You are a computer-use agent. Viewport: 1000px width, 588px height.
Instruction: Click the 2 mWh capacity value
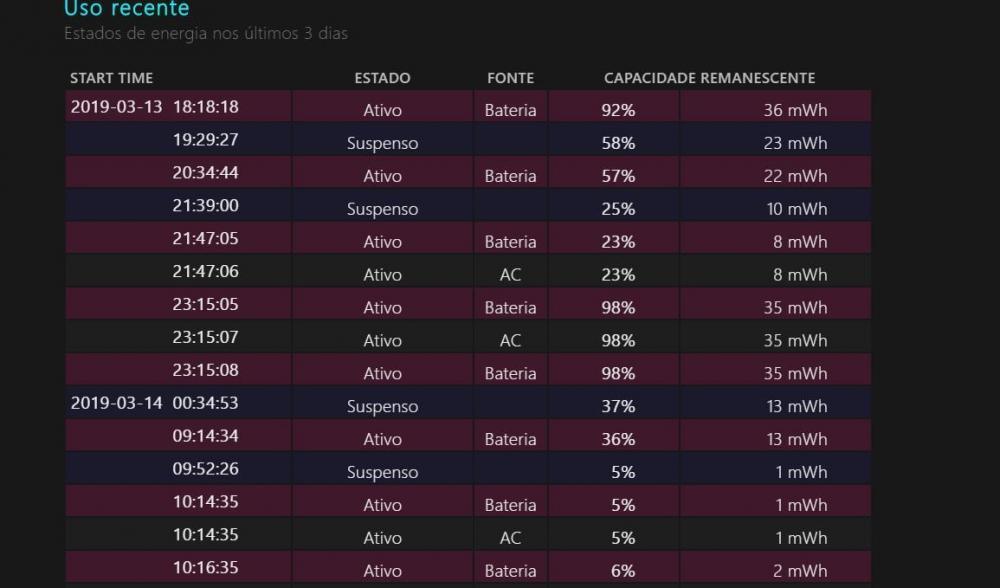point(801,571)
